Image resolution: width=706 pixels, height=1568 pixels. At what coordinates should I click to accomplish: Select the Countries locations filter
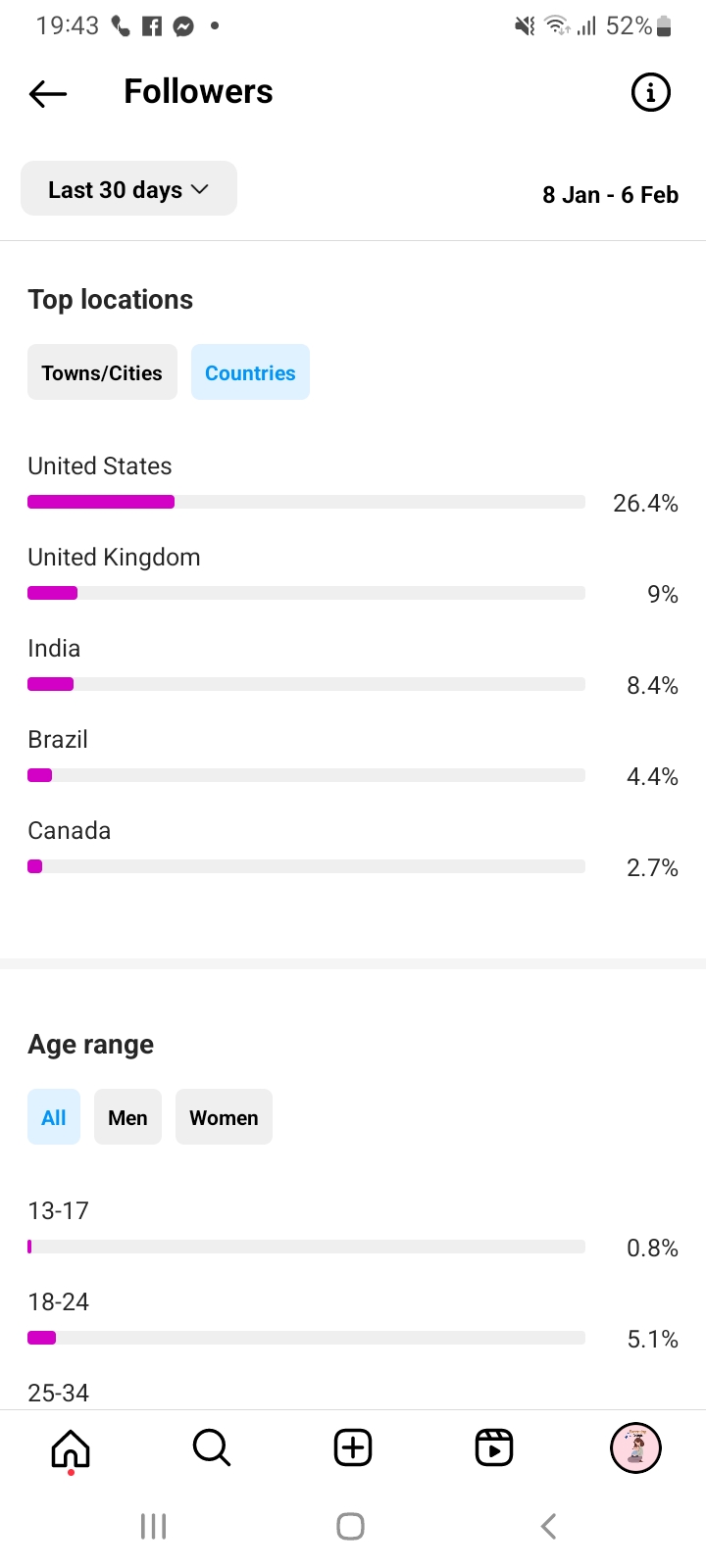click(x=250, y=372)
